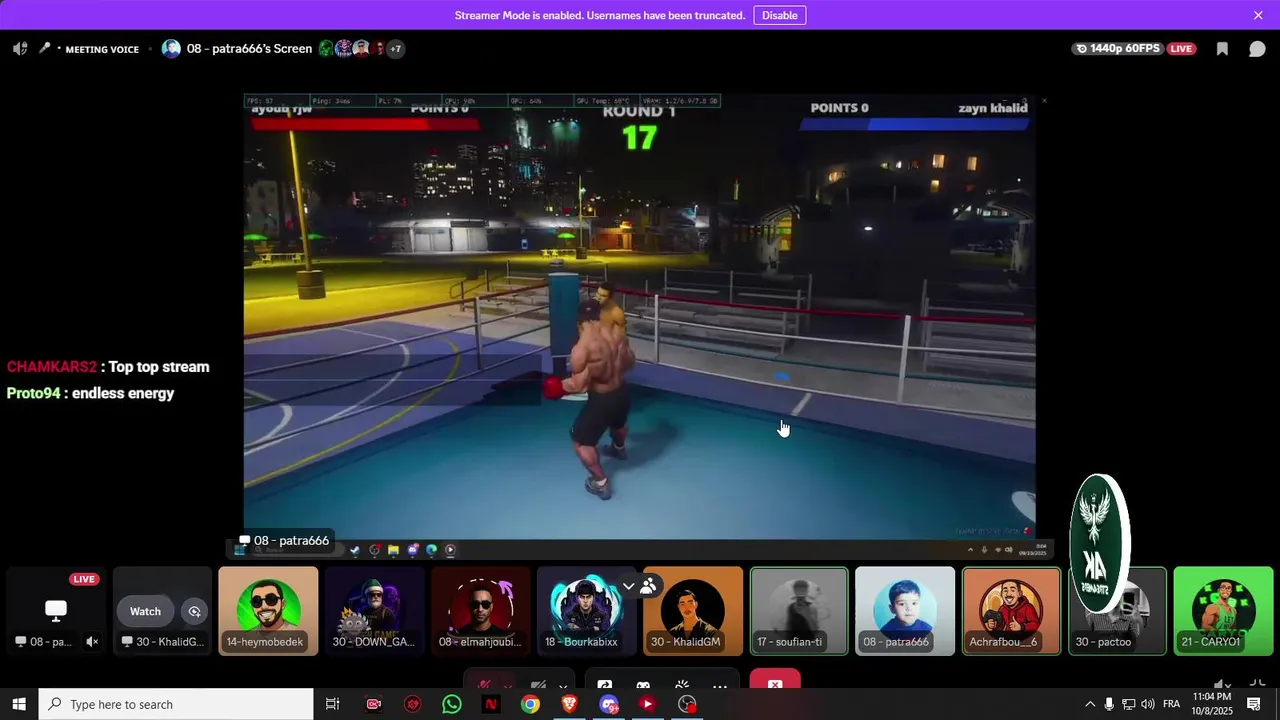1280x720 pixels.
Task: Select the 21 - CARYO1 participant tile
Action: click(x=1223, y=611)
